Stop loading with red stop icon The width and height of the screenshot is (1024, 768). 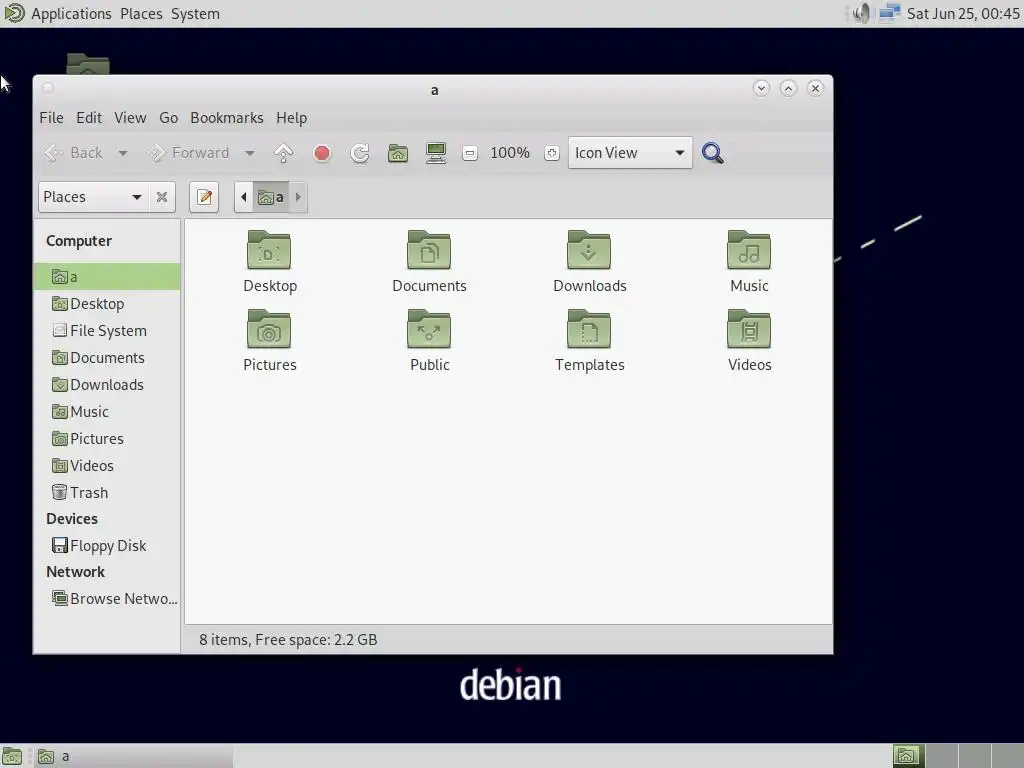click(322, 153)
